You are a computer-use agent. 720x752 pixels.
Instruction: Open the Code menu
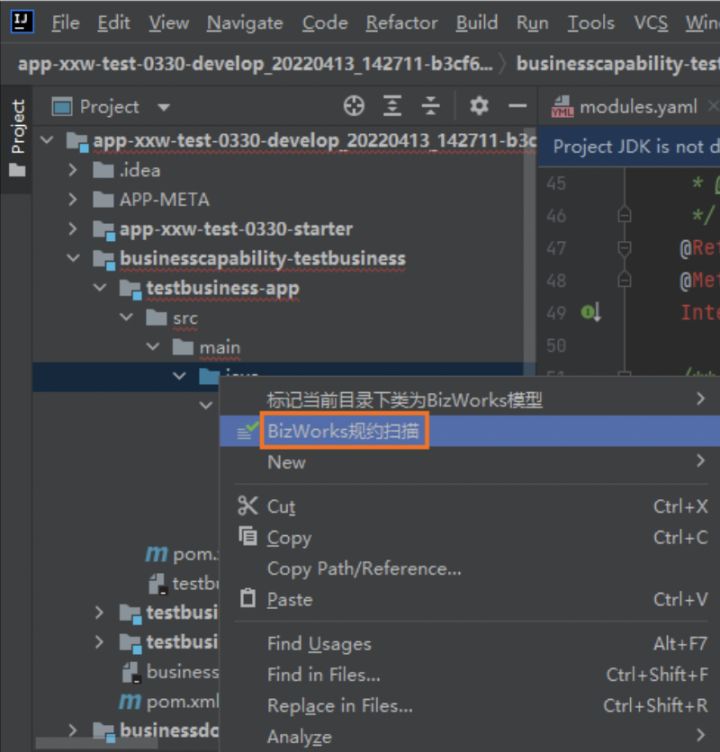325,23
